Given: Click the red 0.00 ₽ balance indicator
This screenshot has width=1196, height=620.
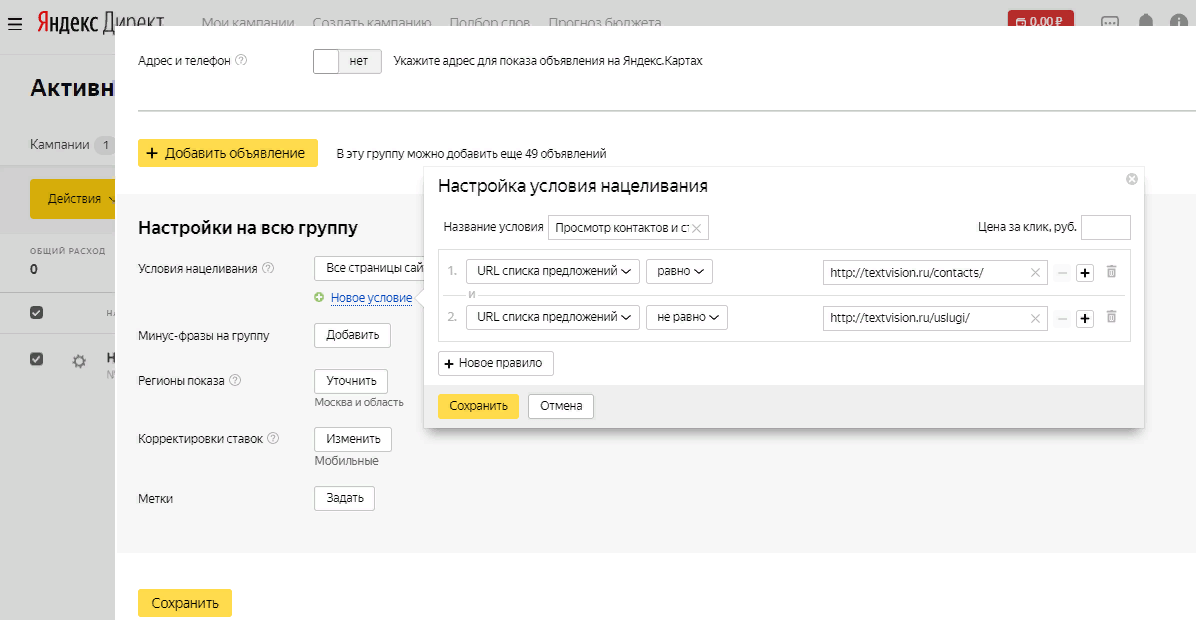Looking at the screenshot, I should click(x=1040, y=17).
